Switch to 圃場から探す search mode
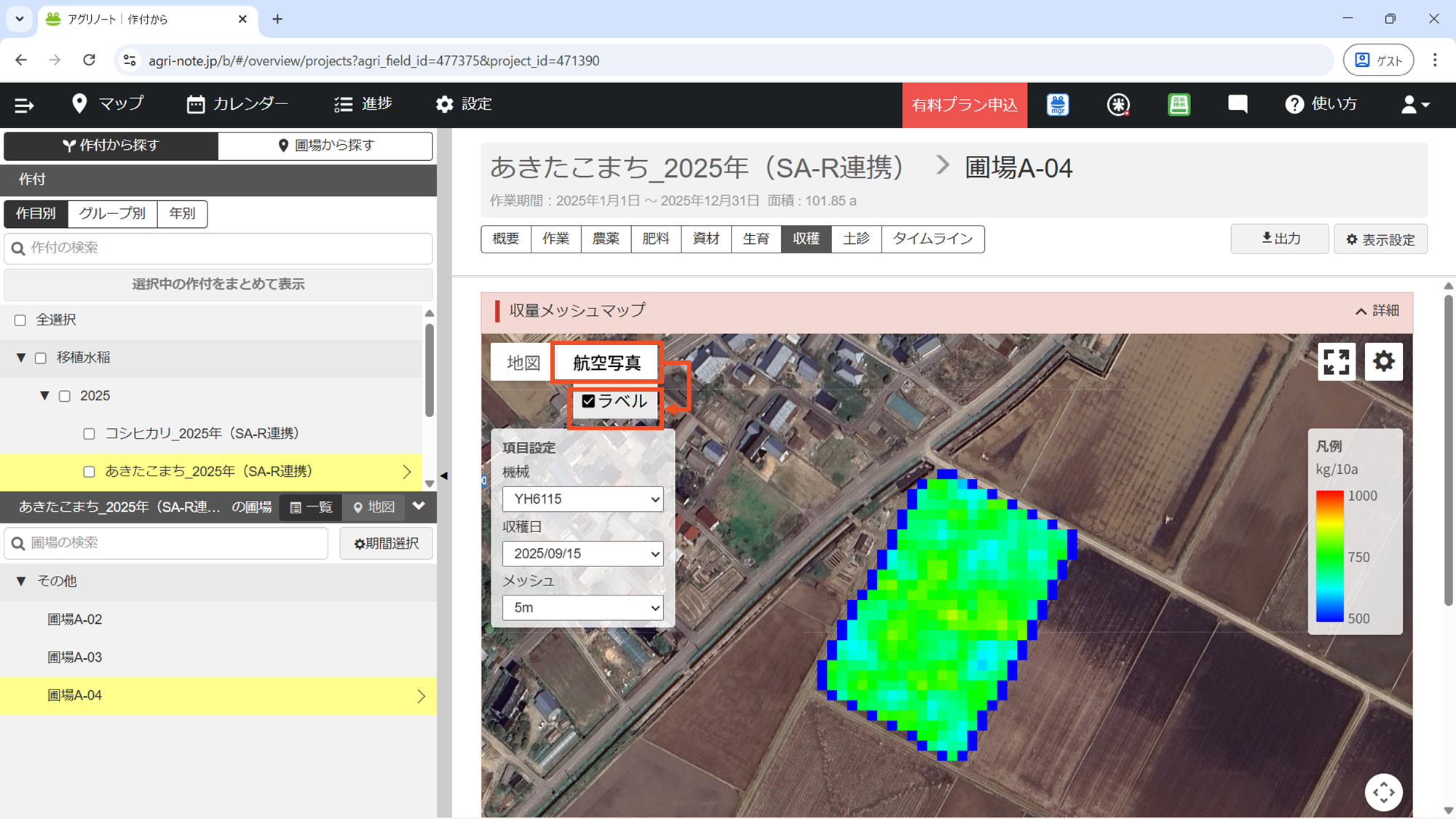Viewport: 1456px width, 819px height. pyautogui.click(x=325, y=146)
